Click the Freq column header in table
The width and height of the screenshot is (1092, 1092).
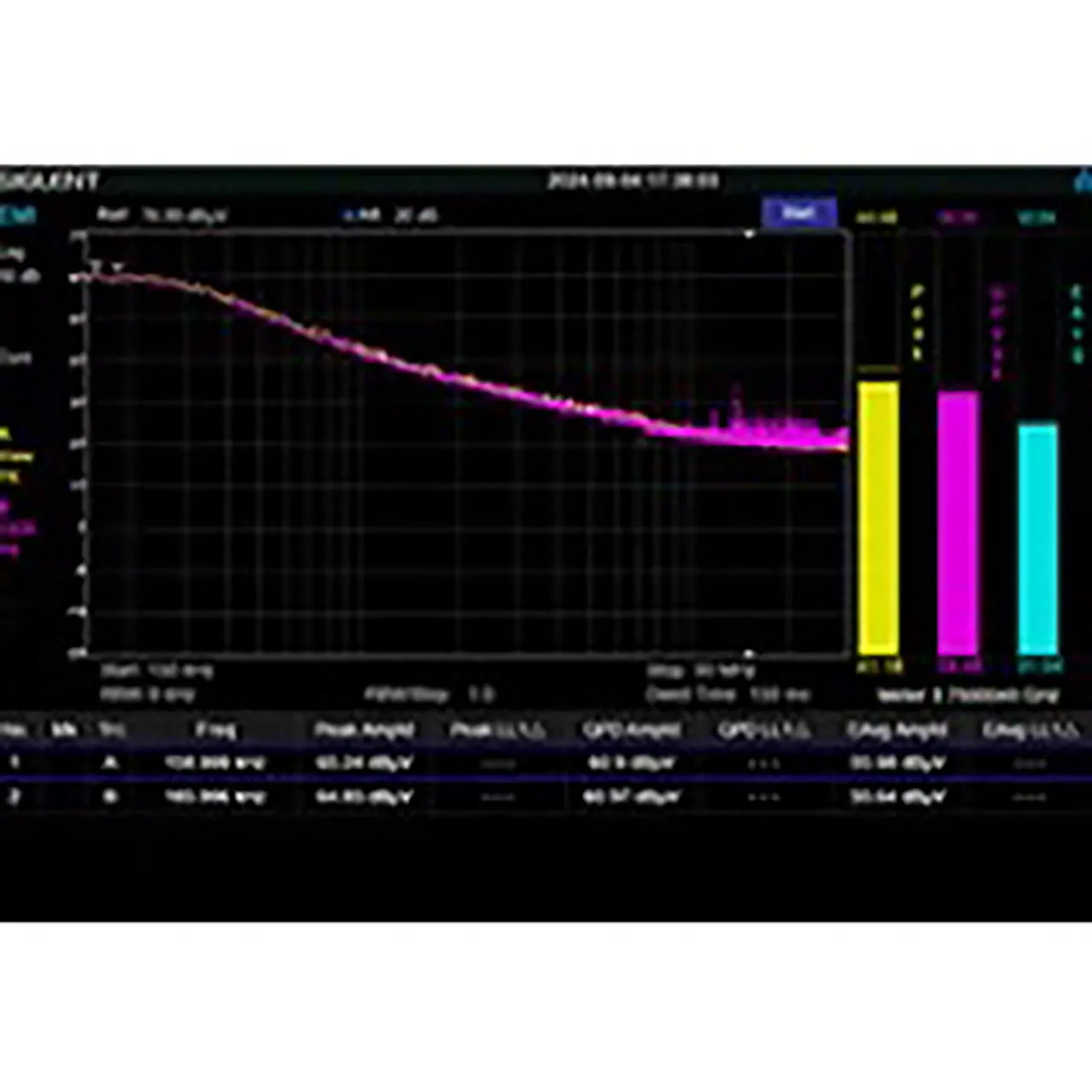[215, 730]
